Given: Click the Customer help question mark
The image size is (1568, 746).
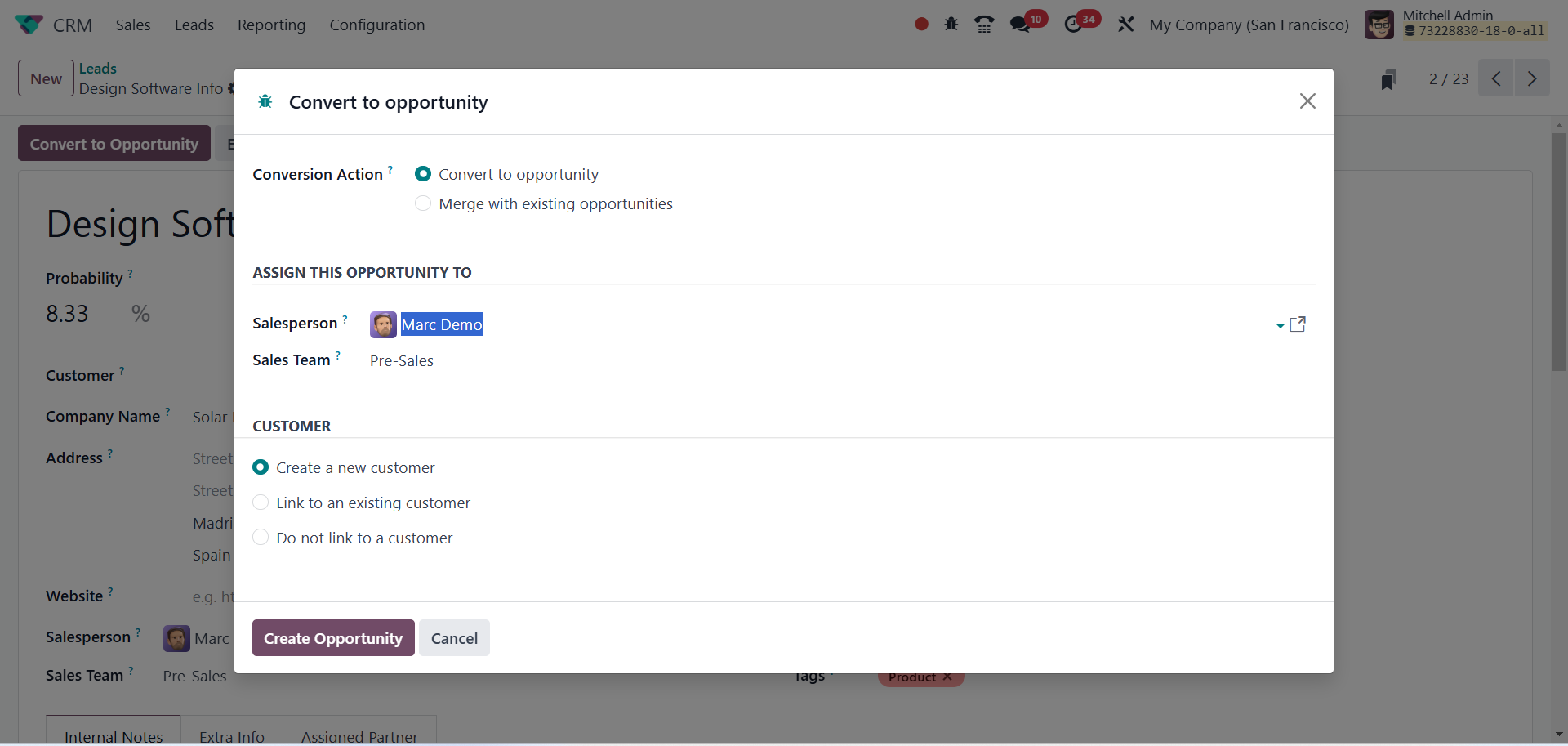Looking at the screenshot, I should point(122,371).
